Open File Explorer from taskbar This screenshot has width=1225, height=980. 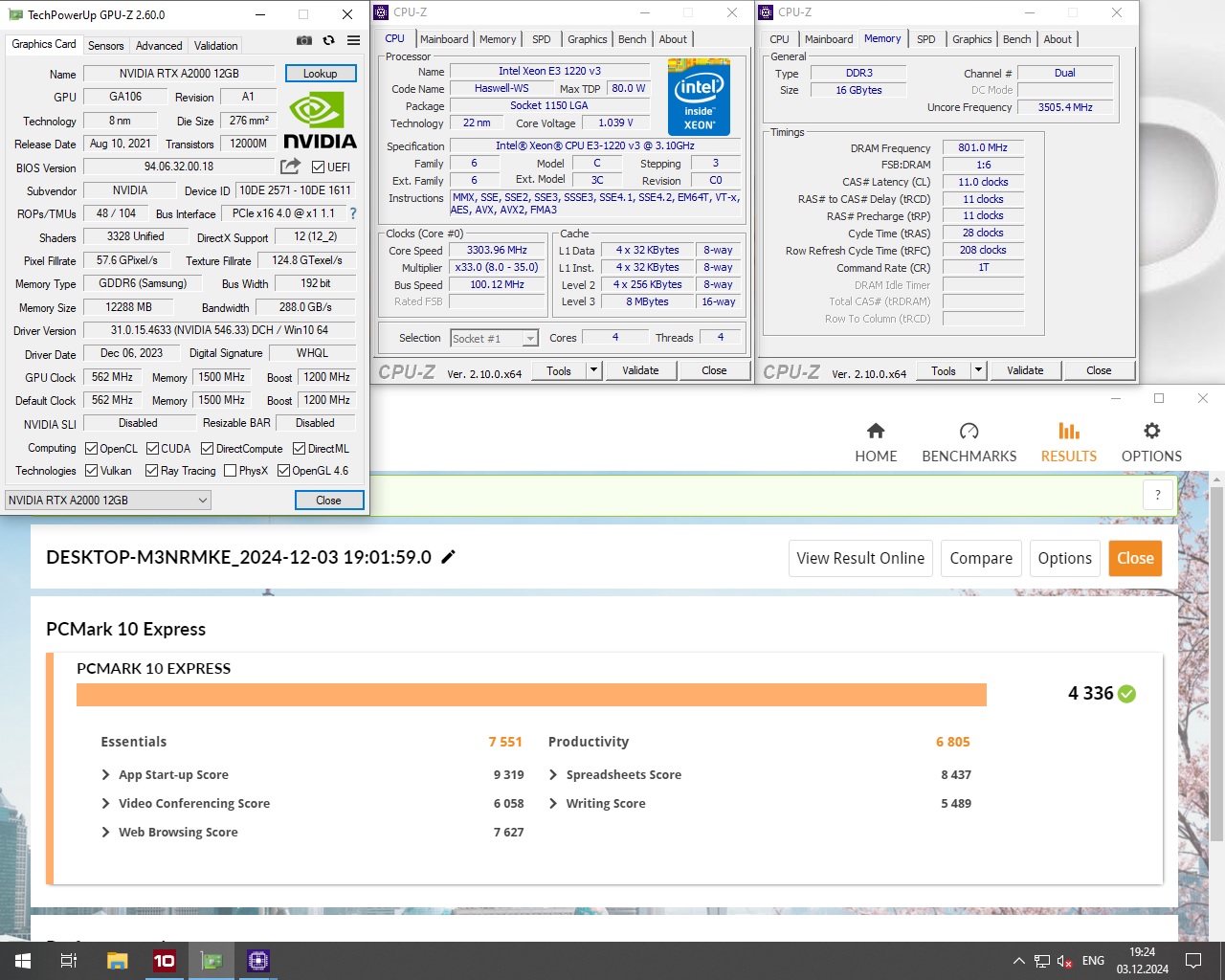point(117,961)
